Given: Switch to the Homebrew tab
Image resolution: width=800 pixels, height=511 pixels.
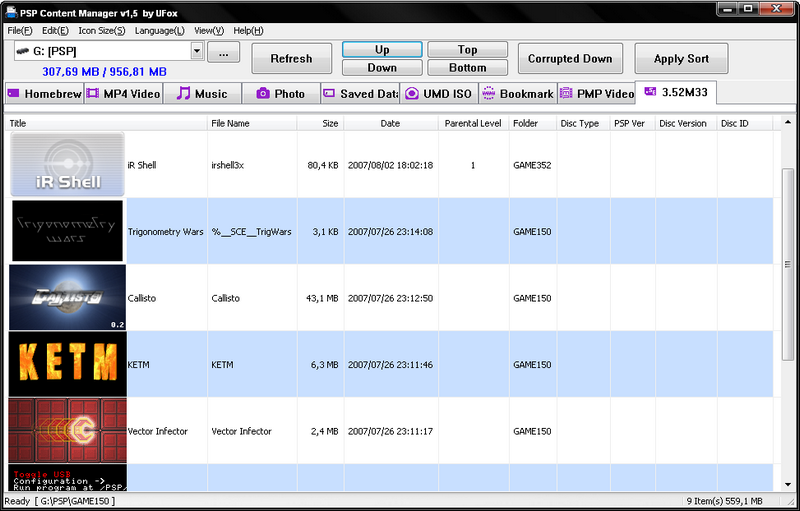Looking at the screenshot, I should tap(44, 94).
